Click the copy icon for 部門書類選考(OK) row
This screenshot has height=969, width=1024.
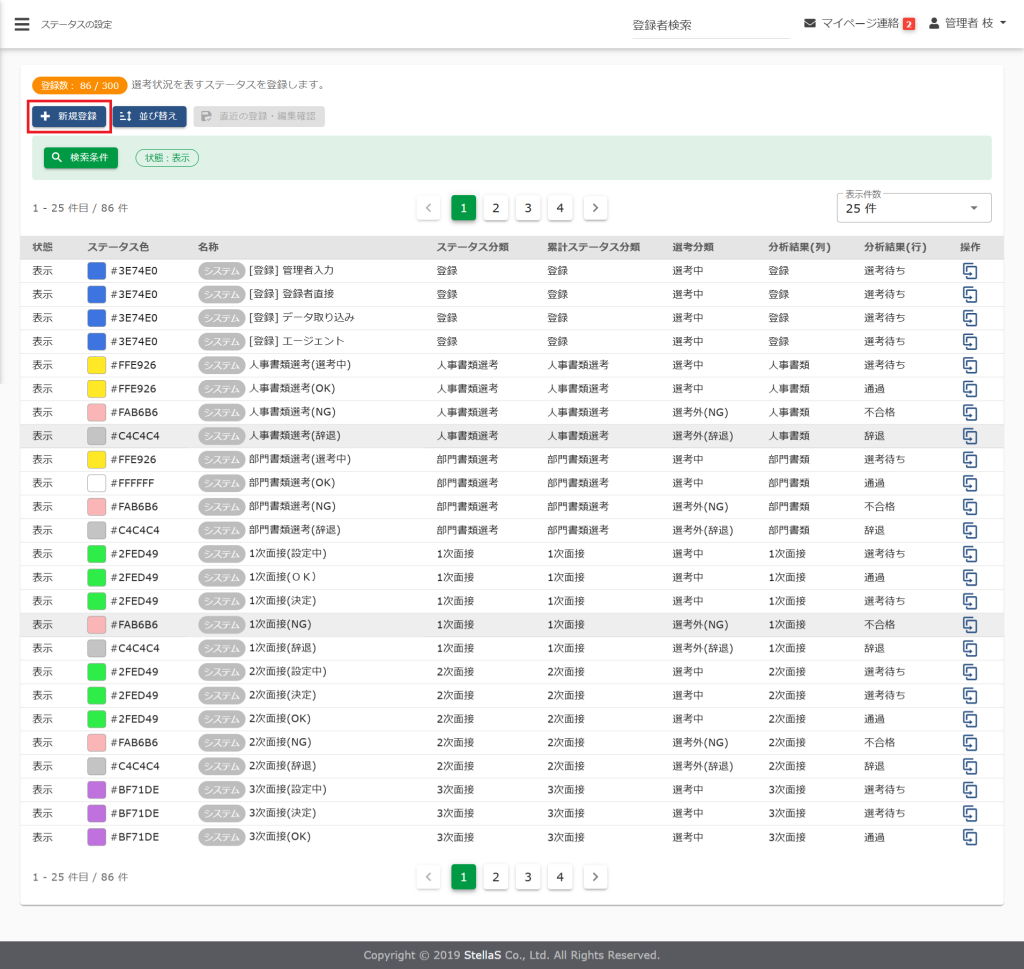[969, 483]
